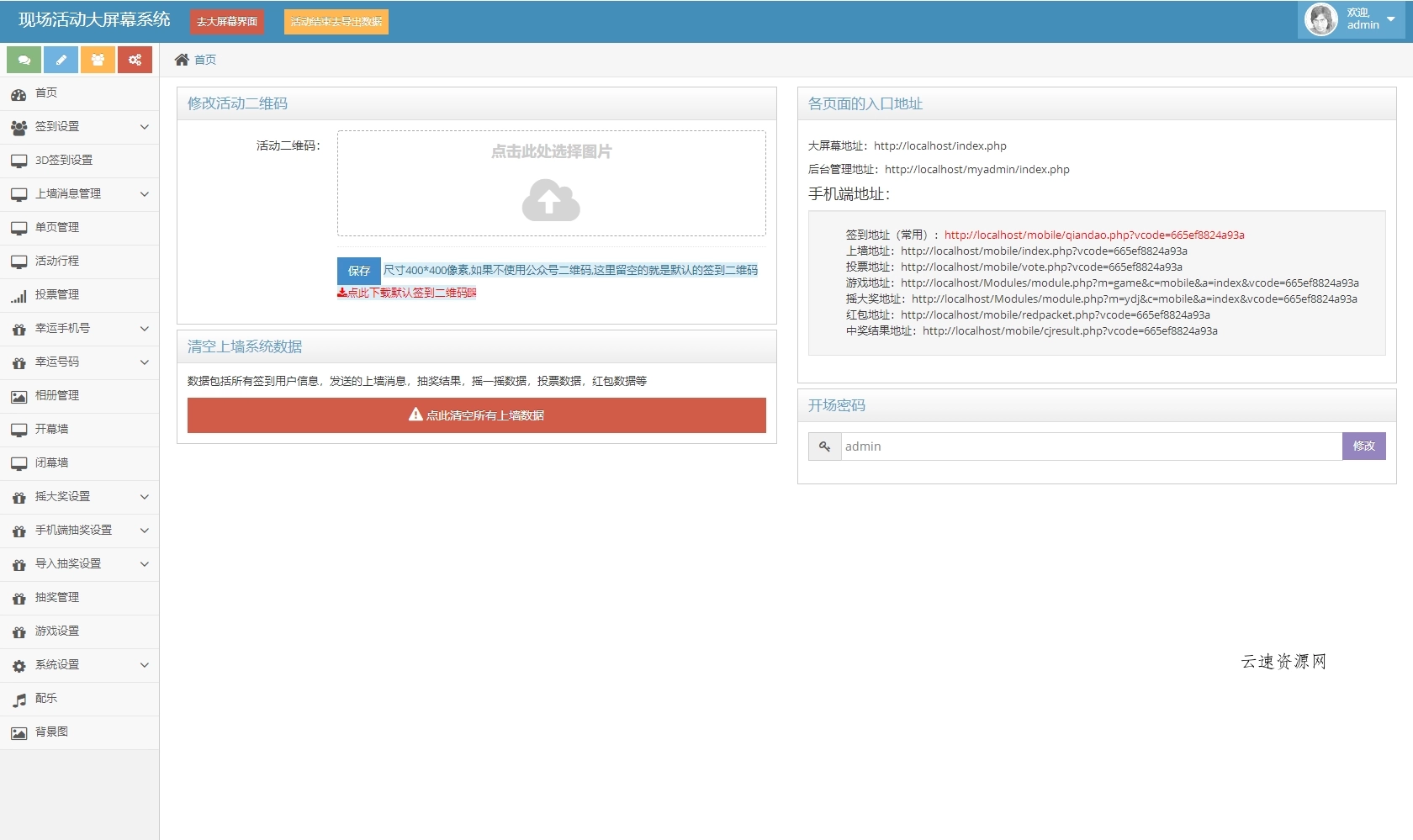Expand the 系统设置 sidebar menu
The height and width of the screenshot is (840, 1413).
(80, 664)
